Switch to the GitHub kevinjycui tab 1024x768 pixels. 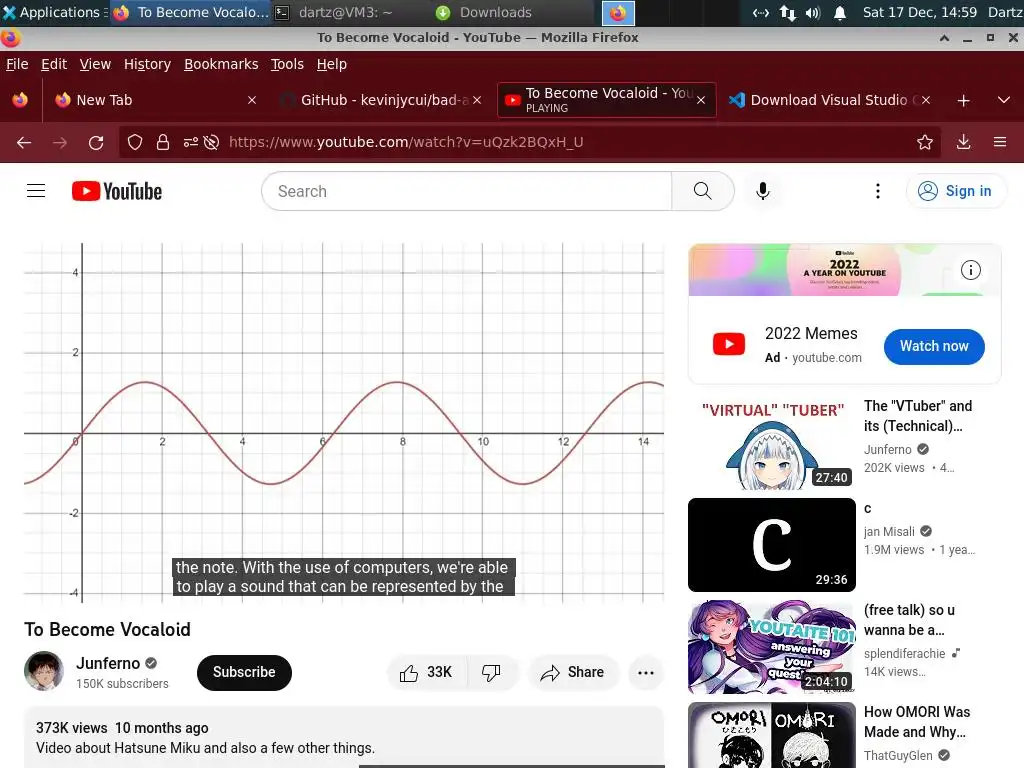click(382, 100)
